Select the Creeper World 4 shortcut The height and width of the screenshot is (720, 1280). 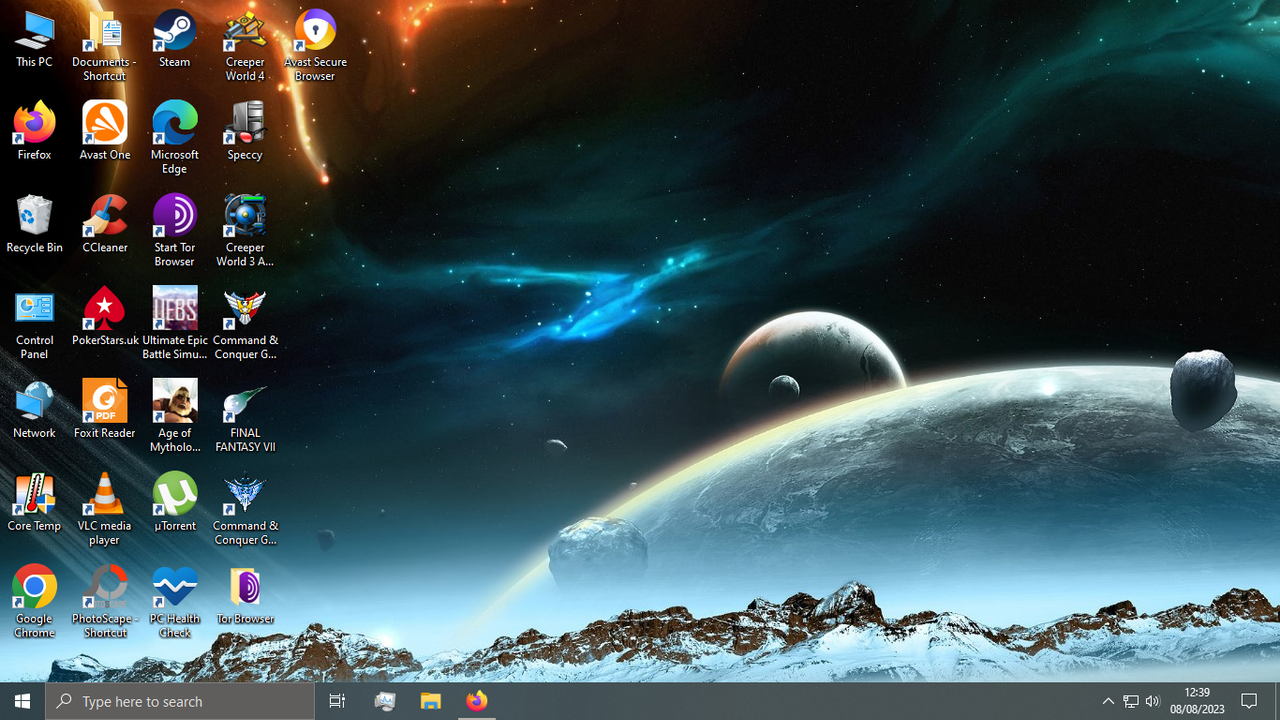[245, 46]
